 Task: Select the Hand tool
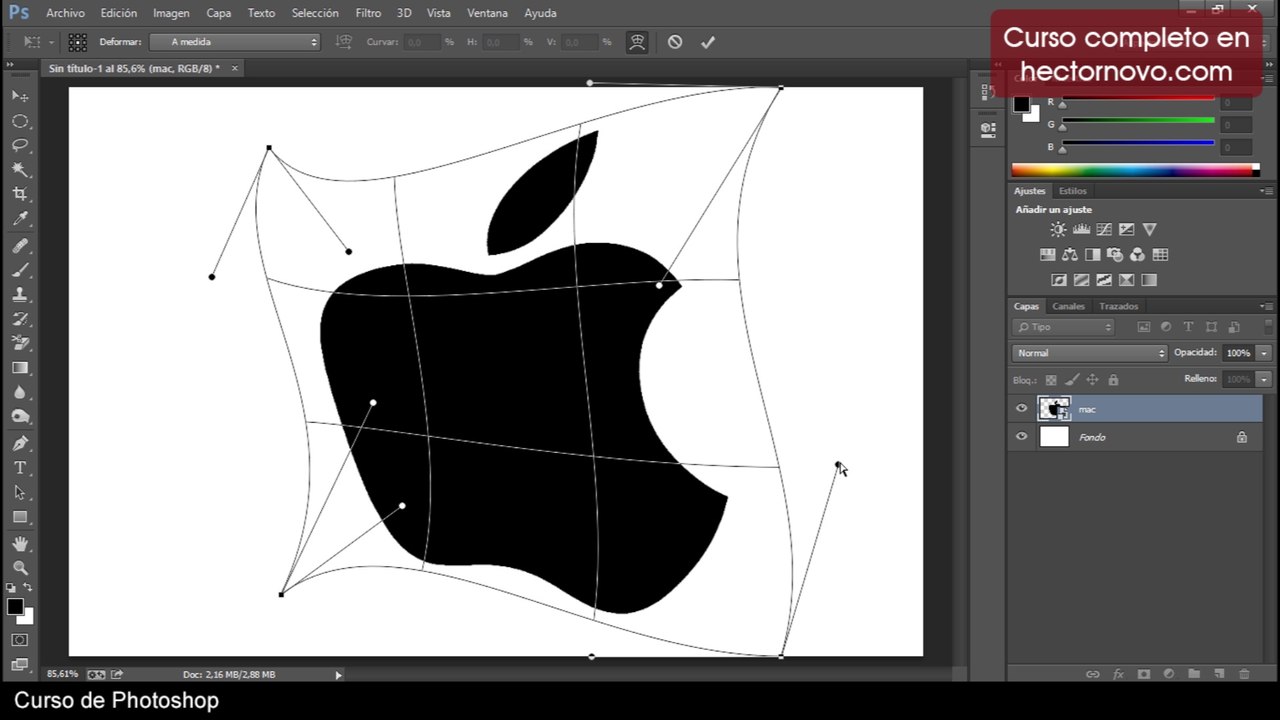tap(20, 543)
